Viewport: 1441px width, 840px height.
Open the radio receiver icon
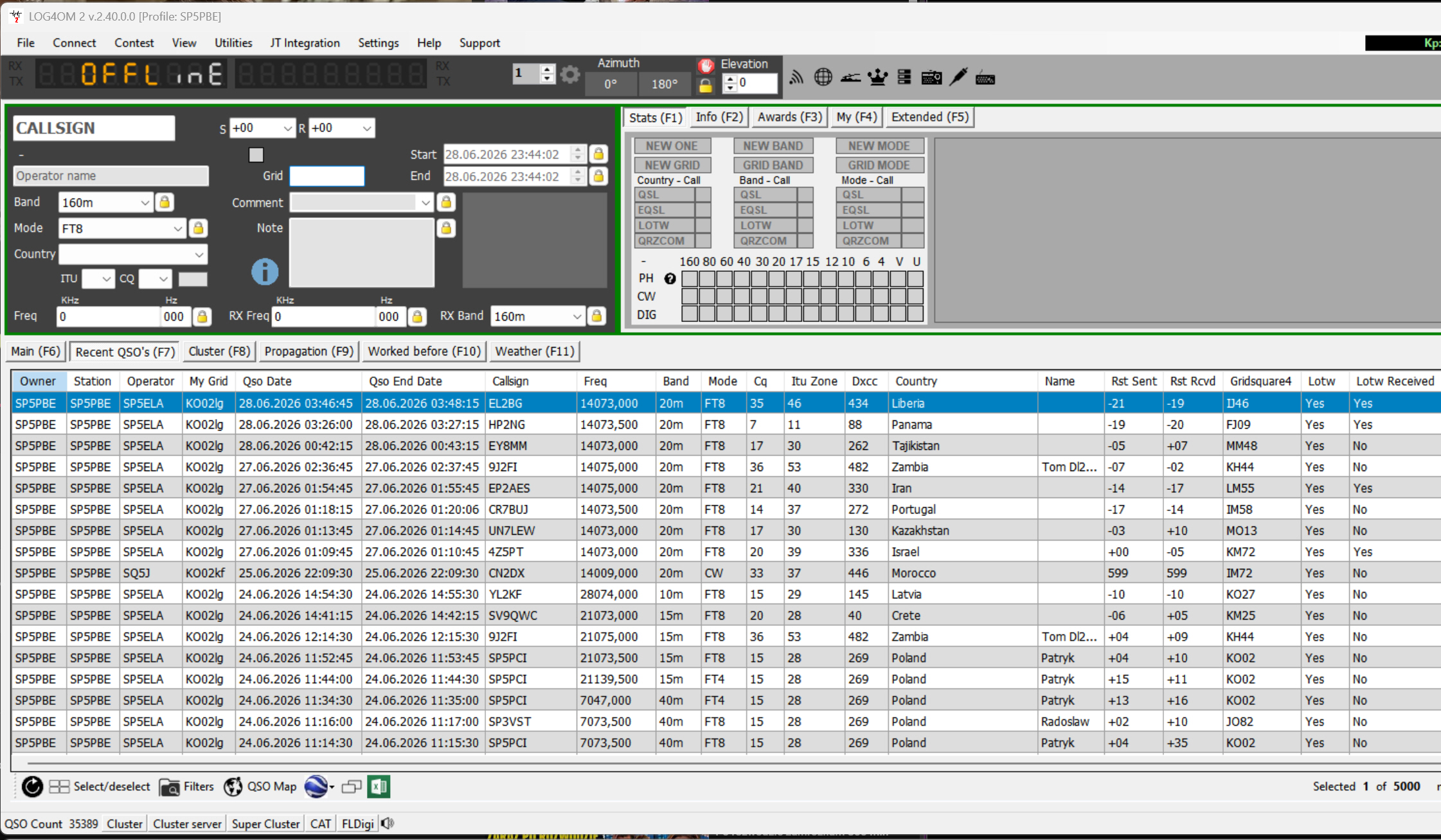[x=931, y=78]
